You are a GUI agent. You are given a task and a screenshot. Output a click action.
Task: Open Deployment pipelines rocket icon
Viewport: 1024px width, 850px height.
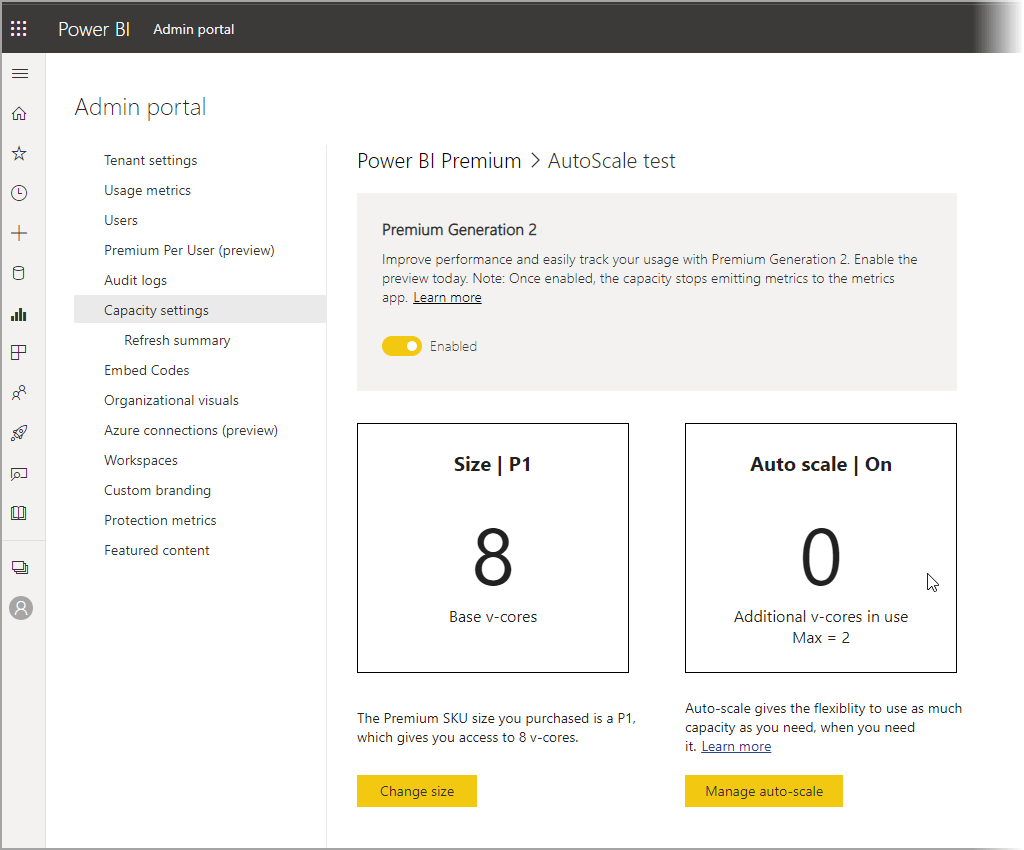[20, 433]
